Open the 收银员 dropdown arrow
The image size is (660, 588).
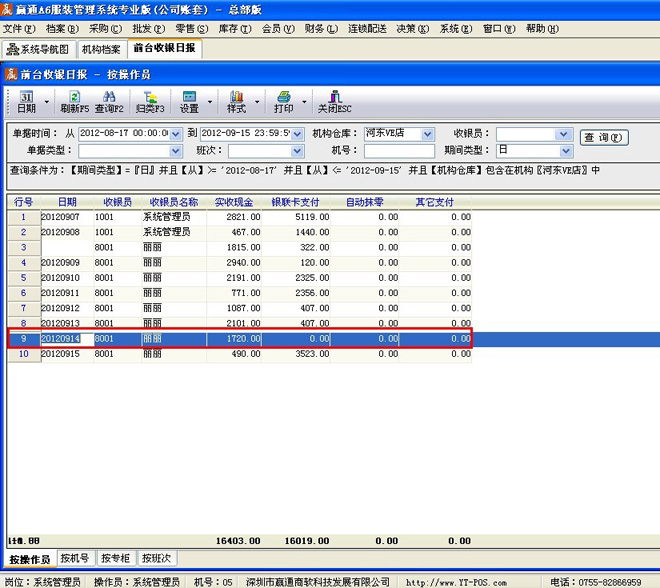(563, 134)
